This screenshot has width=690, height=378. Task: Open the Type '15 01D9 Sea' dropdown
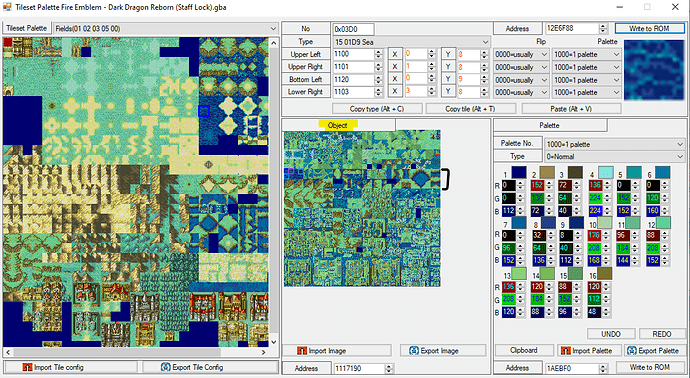click(x=411, y=42)
